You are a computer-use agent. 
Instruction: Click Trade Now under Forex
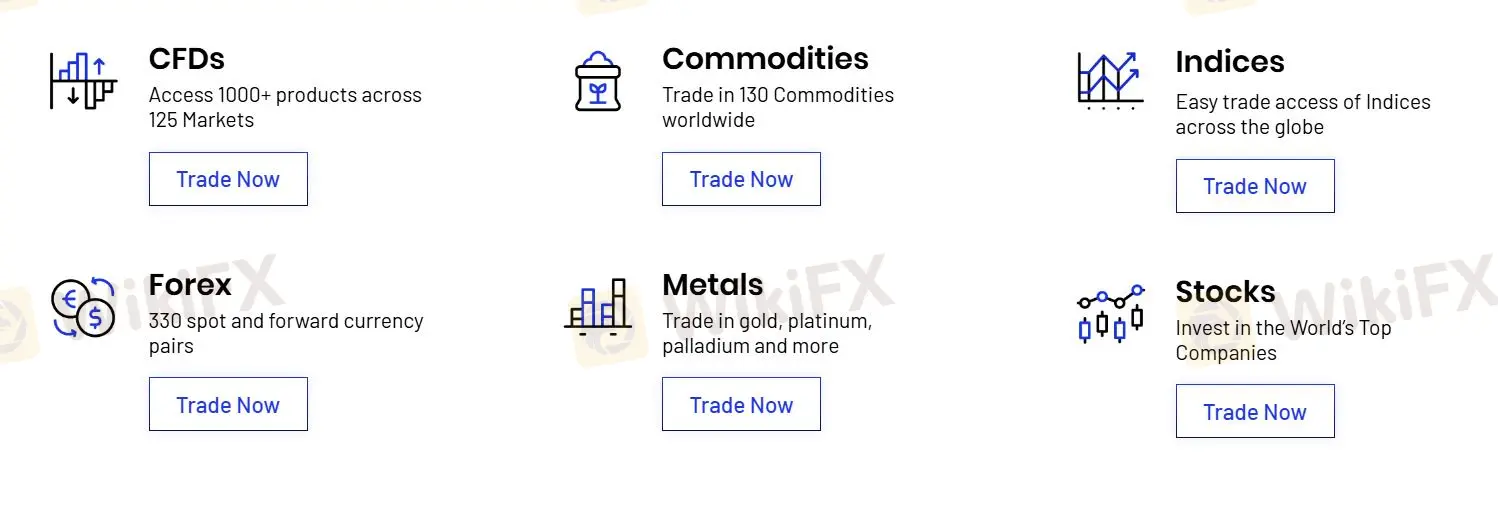point(228,404)
